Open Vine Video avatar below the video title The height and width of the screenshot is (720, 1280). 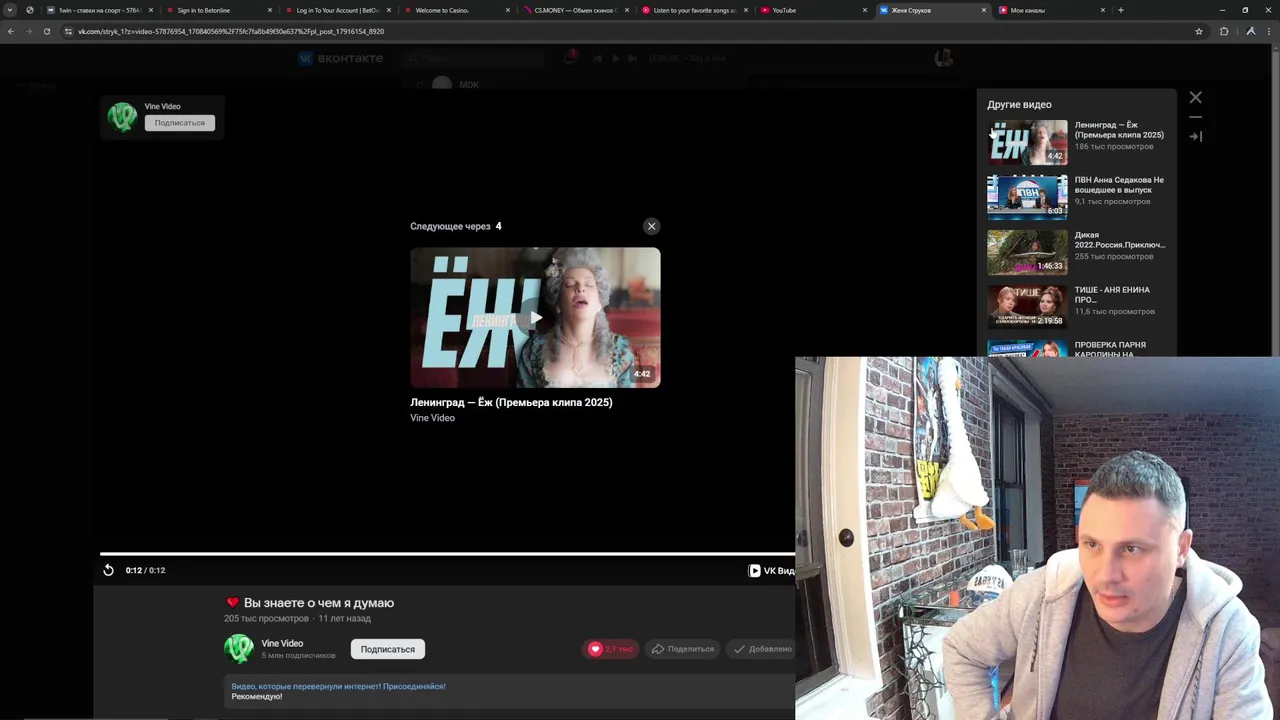238,648
